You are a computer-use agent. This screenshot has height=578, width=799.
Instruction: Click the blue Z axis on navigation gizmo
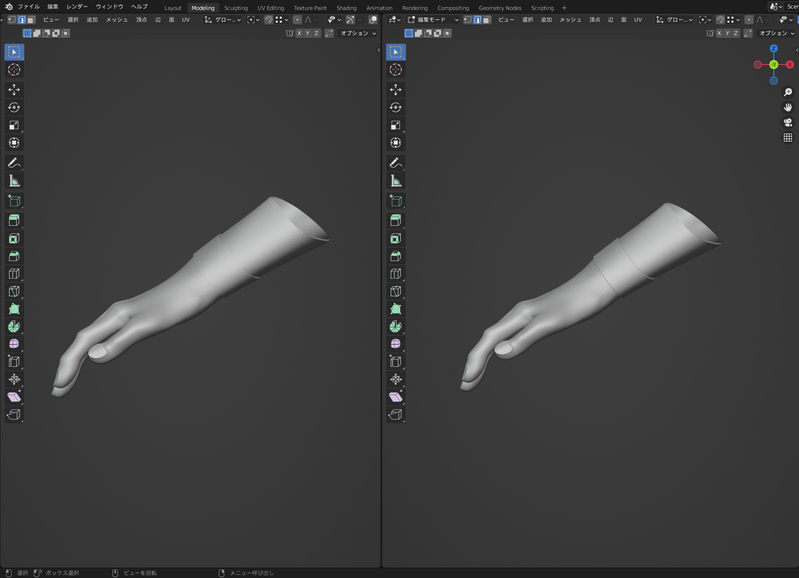774,48
